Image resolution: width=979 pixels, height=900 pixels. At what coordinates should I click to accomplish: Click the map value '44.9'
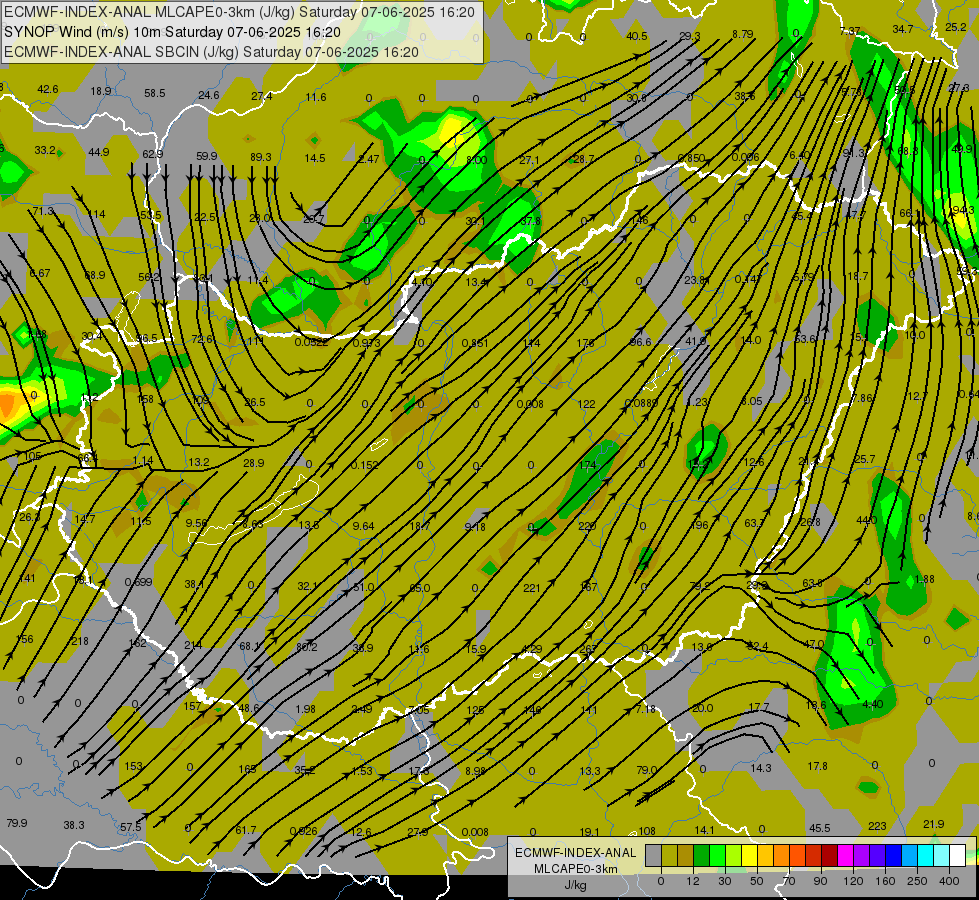[99, 152]
